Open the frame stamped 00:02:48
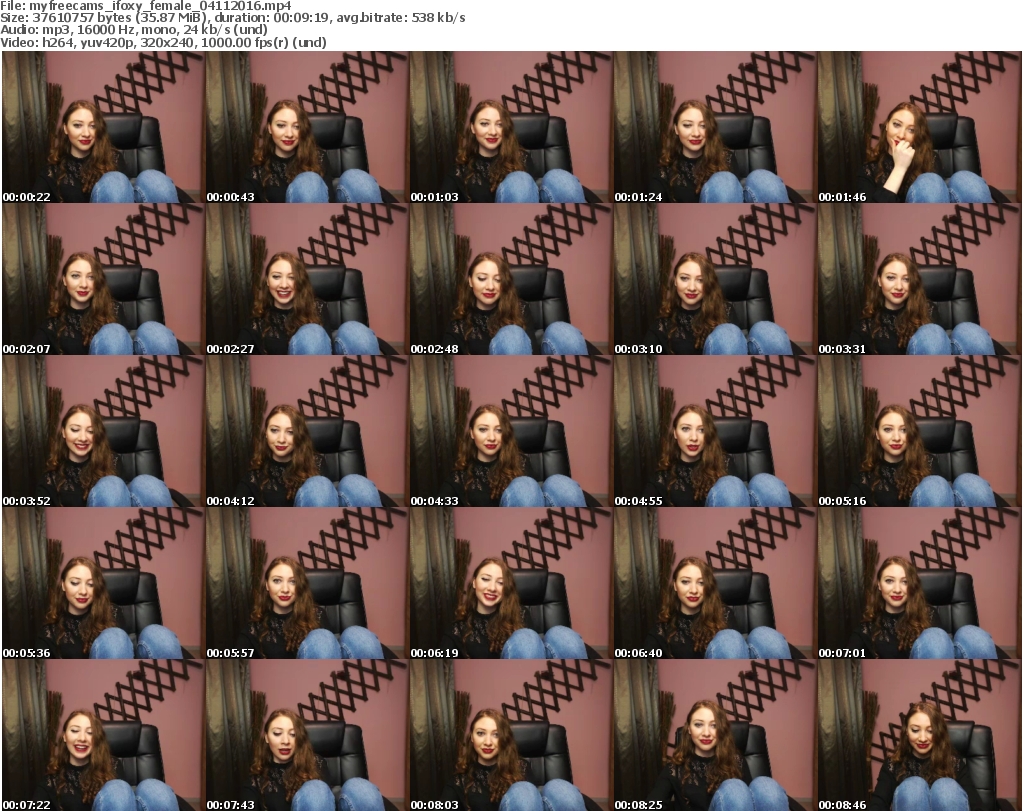Screen dimensions: 1024x811 tap(511, 279)
